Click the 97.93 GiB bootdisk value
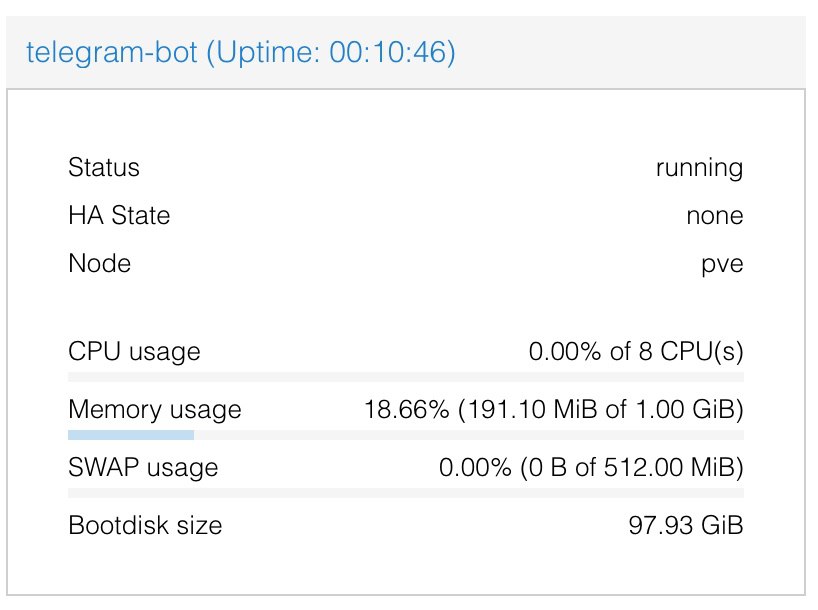 click(686, 525)
